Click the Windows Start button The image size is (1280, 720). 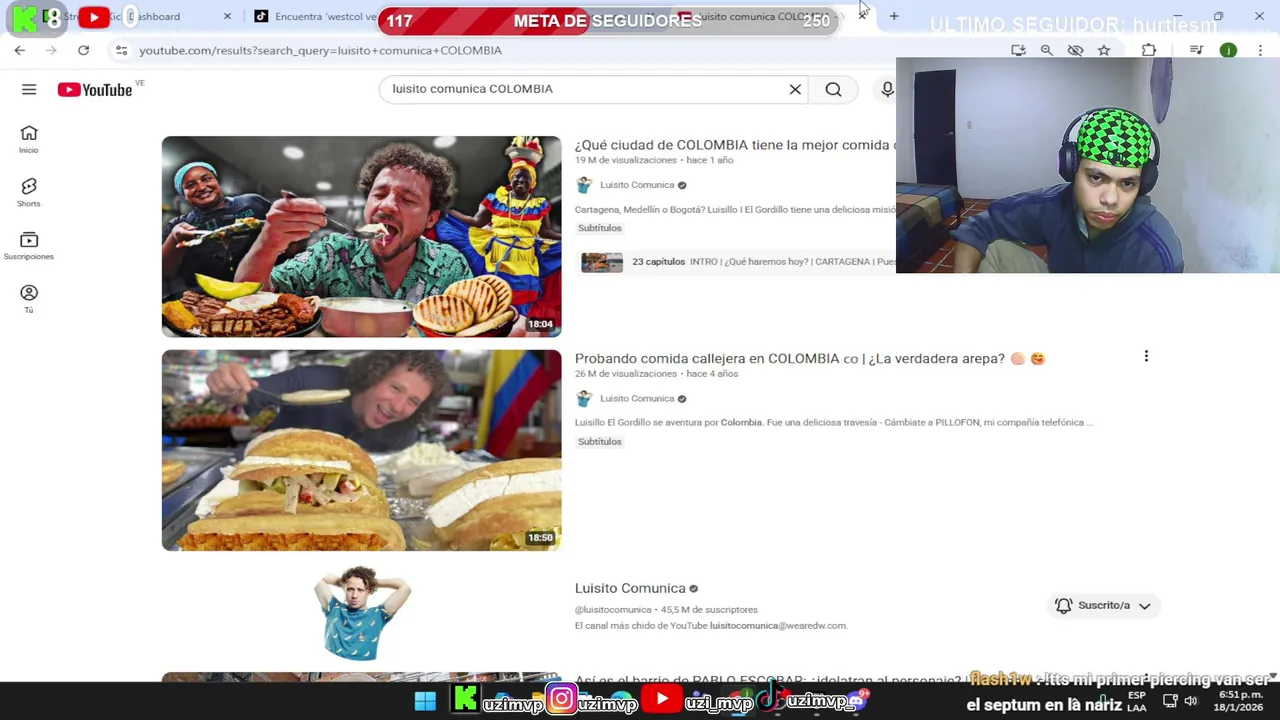(x=425, y=700)
